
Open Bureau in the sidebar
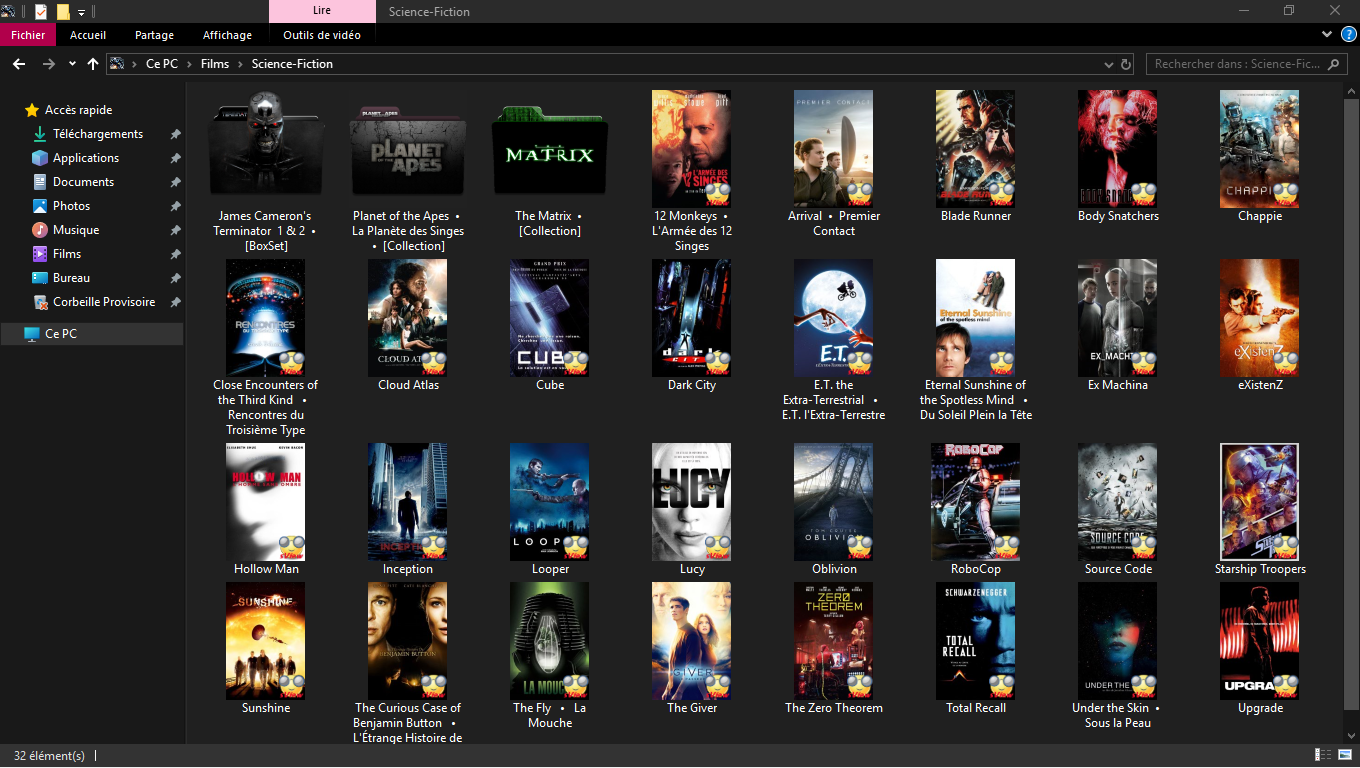71,278
